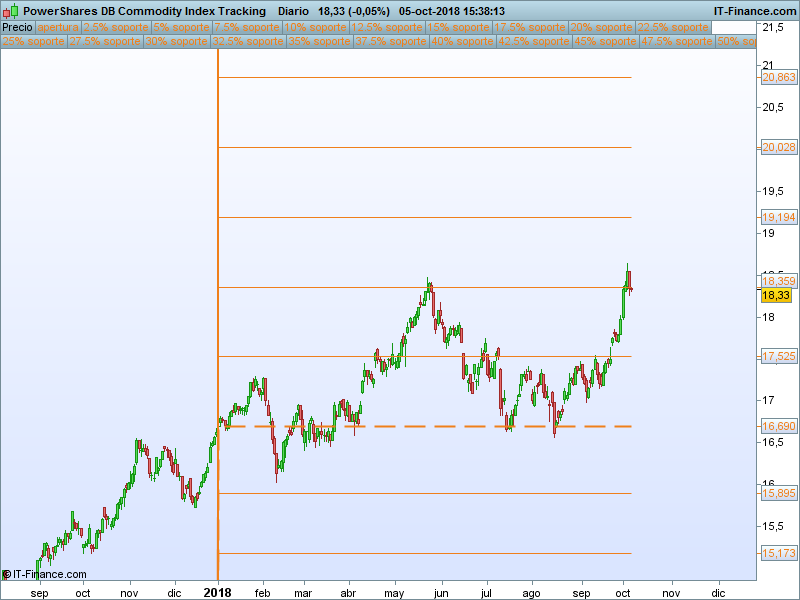Open the 5% soporte label

[181, 28]
